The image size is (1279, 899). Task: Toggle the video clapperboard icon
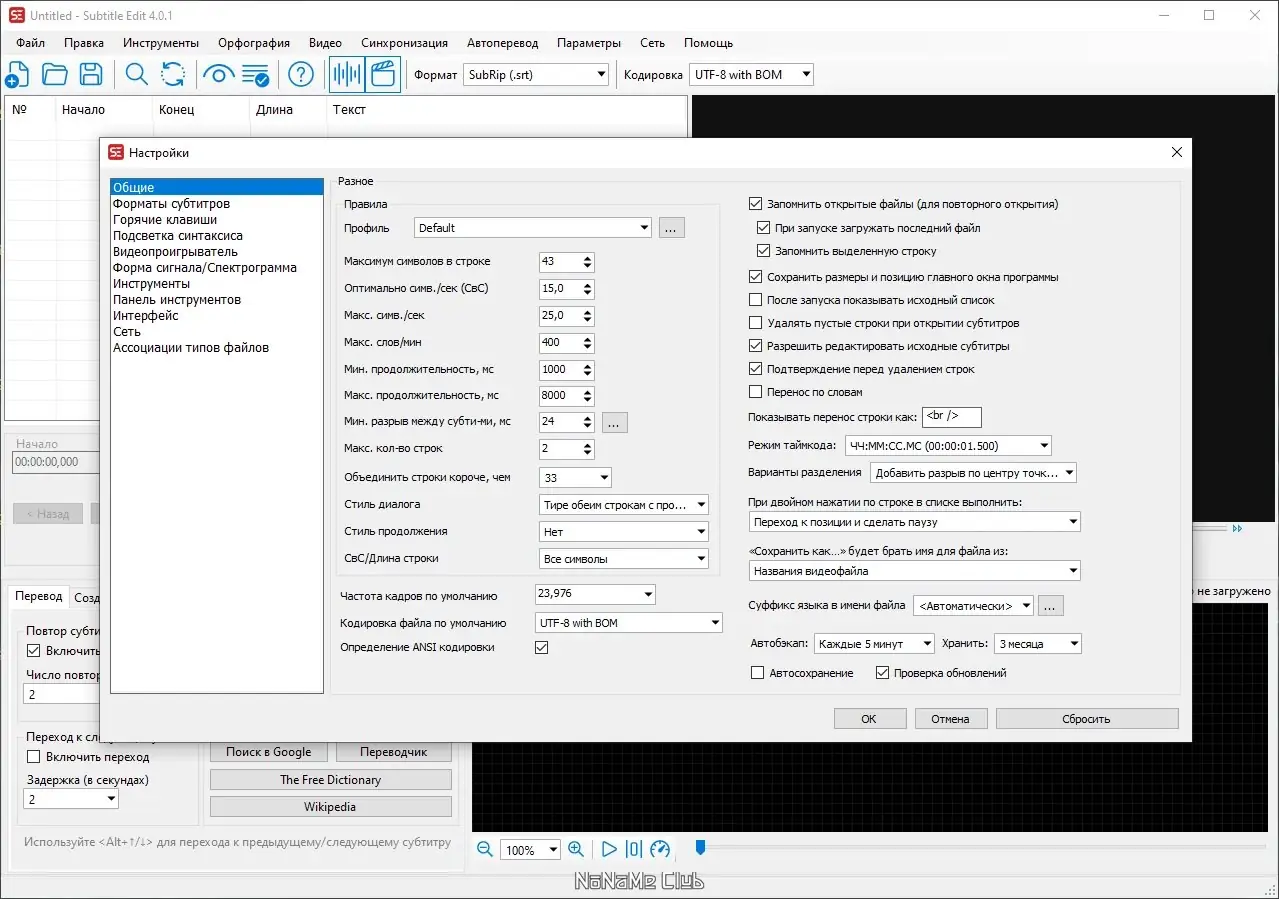383,74
